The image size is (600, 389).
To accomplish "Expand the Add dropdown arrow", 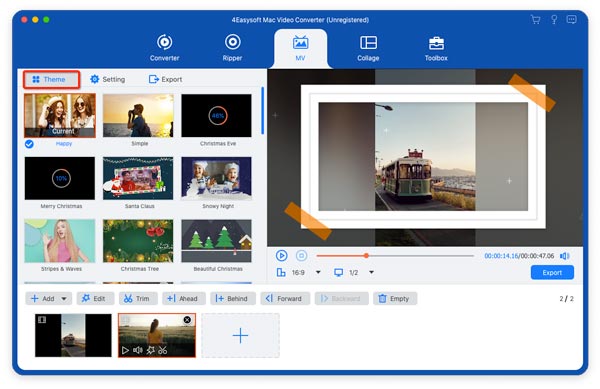I will [64, 298].
